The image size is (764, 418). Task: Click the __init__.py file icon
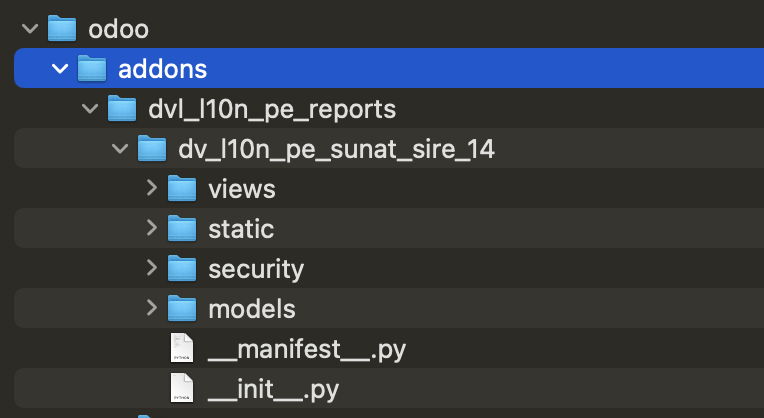[182, 388]
